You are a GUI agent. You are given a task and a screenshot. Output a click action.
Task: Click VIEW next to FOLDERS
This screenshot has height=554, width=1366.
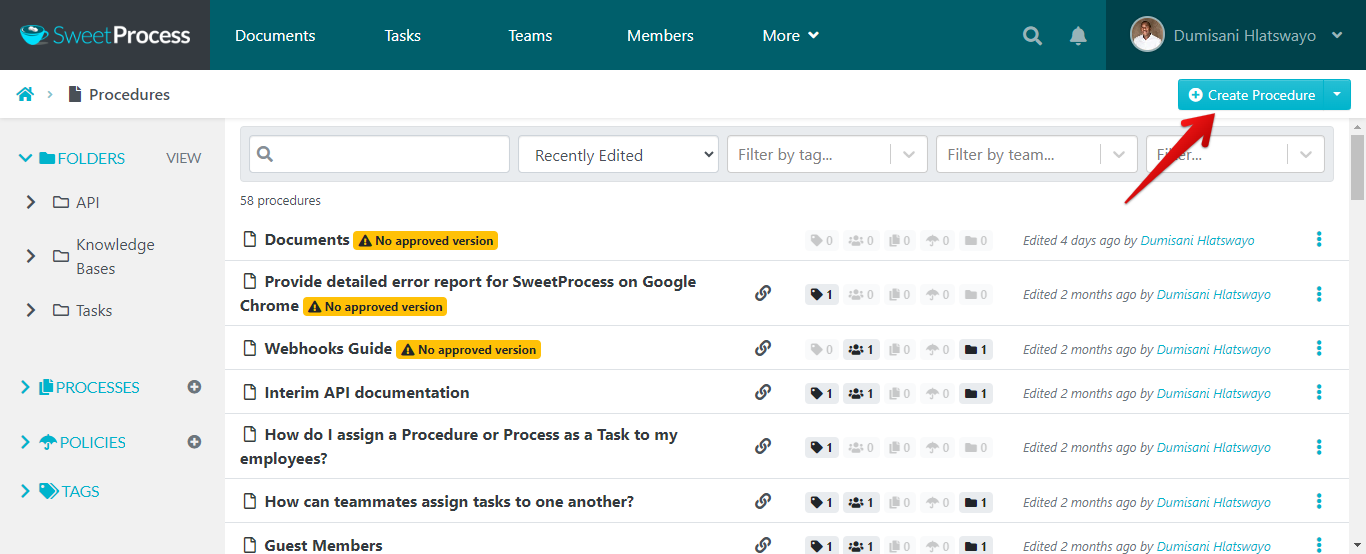(183, 158)
